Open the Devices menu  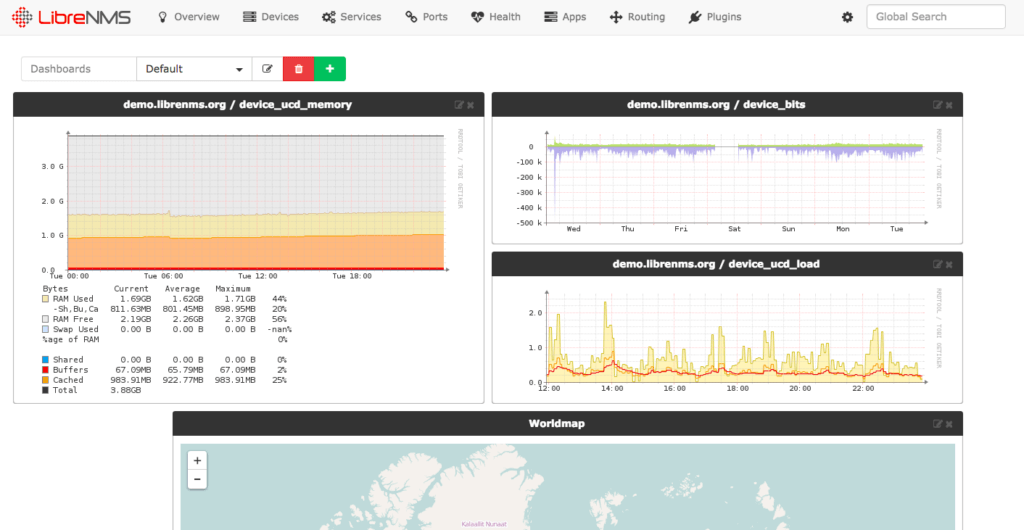[270, 17]
